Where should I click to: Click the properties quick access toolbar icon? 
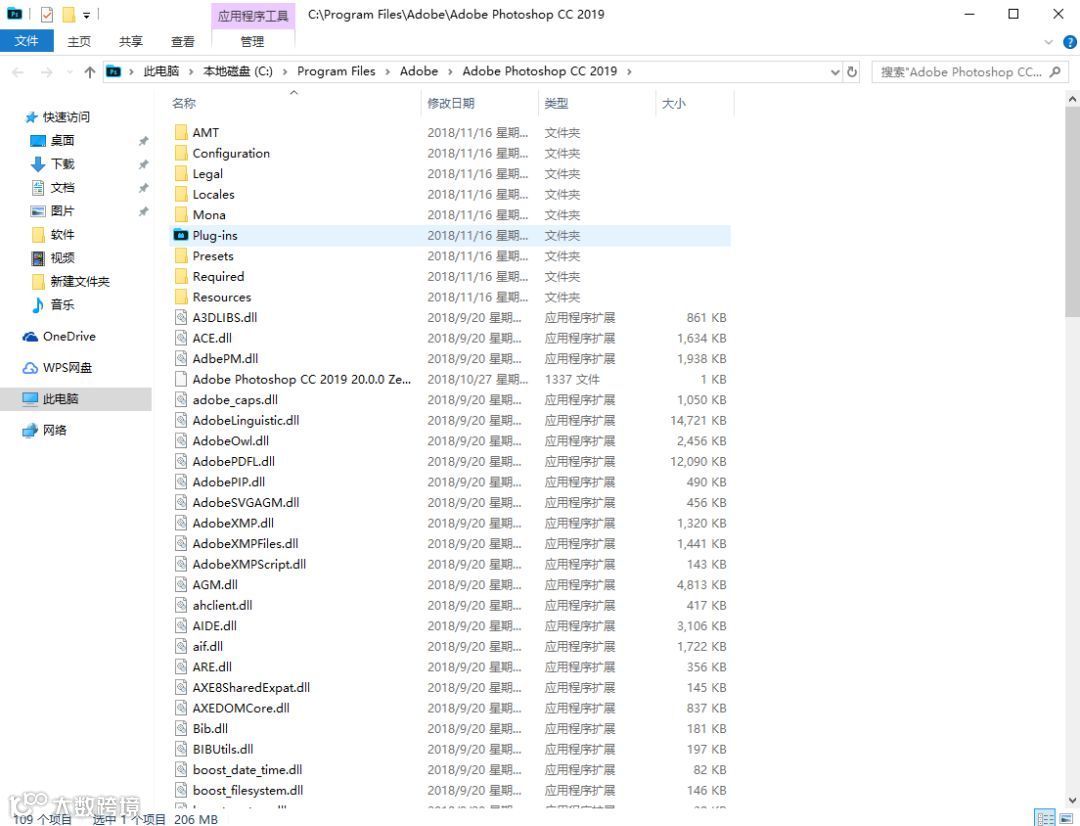[47, 14]
